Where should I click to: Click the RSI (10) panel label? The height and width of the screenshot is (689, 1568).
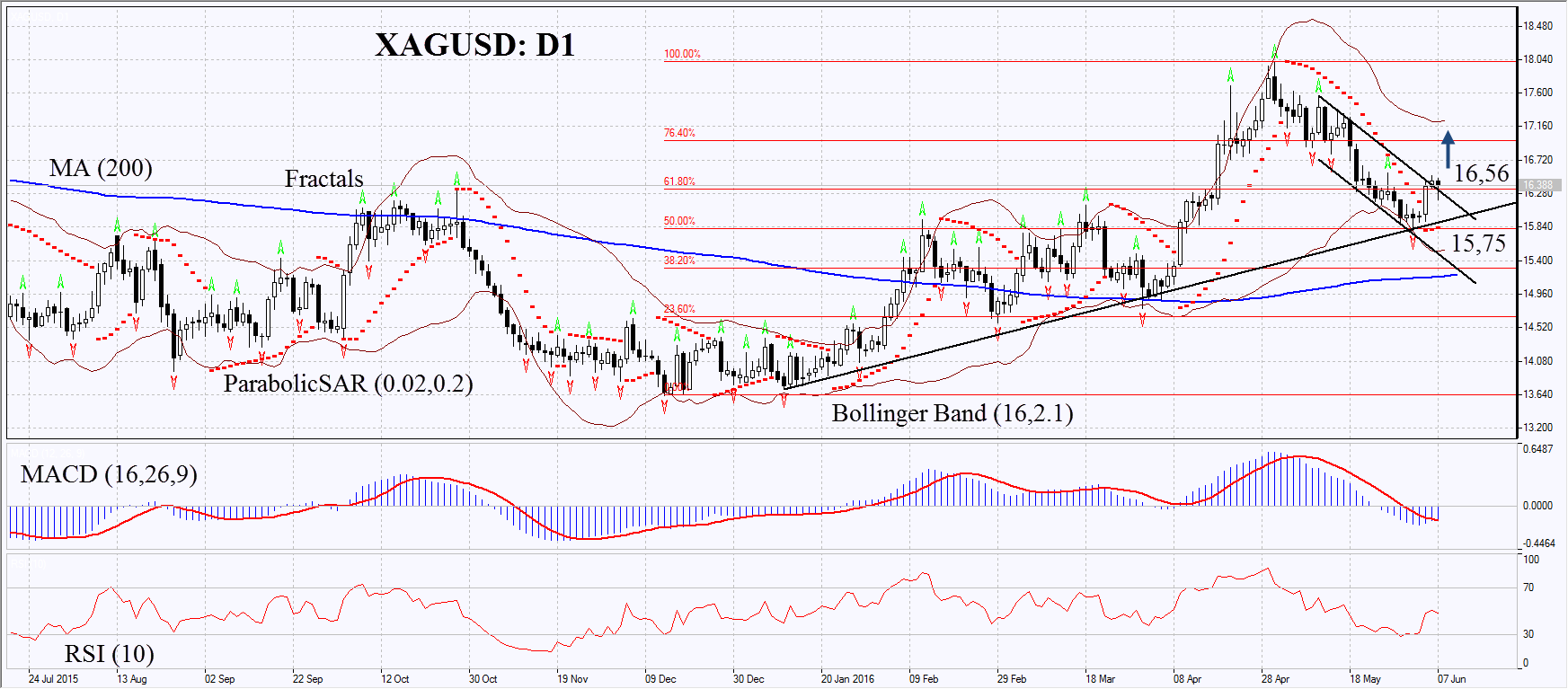(x=109, y=653)
